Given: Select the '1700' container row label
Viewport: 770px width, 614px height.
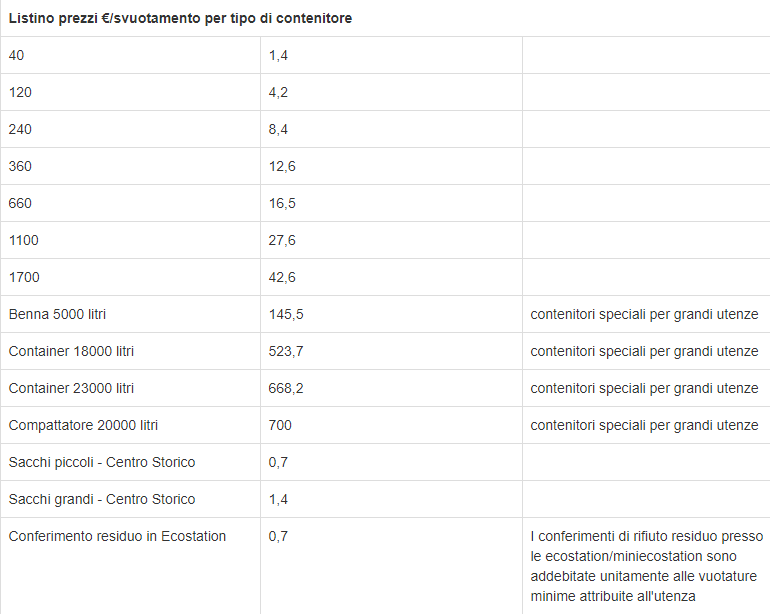Looking at the screenshot, I should 24,277.
